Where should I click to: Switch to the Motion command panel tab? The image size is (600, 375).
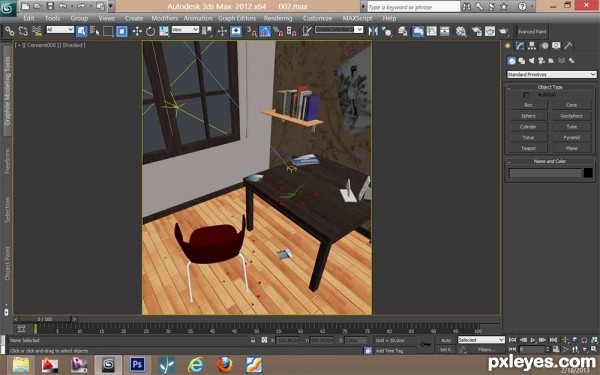point(545,46)
